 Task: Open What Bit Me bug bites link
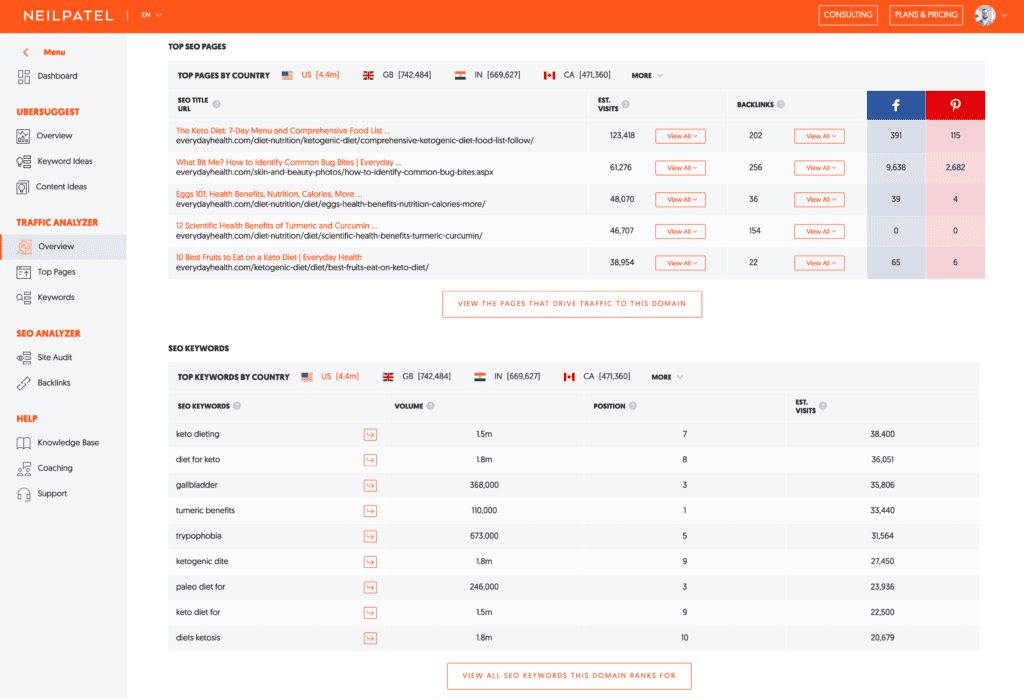[288, 162]
